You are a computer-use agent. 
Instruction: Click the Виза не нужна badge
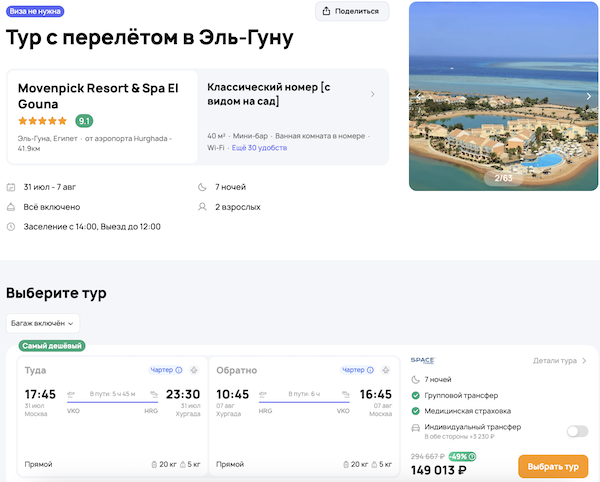tap(36, 11)
